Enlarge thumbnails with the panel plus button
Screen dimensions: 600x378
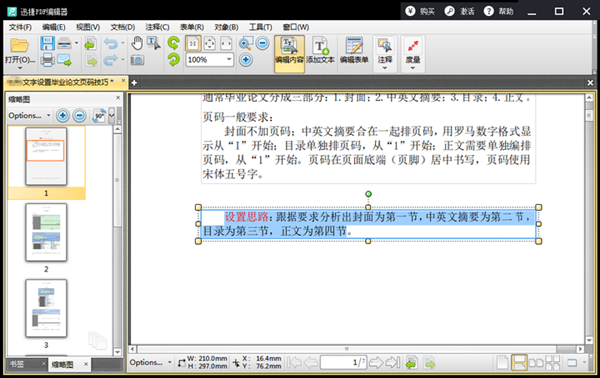point(63,115)
